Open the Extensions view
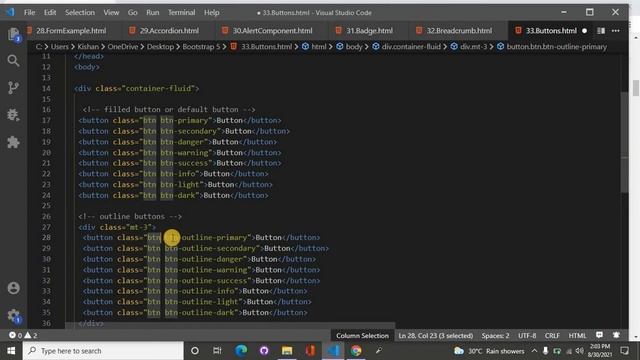Screen dimensions: 640x360 (13, 142)
